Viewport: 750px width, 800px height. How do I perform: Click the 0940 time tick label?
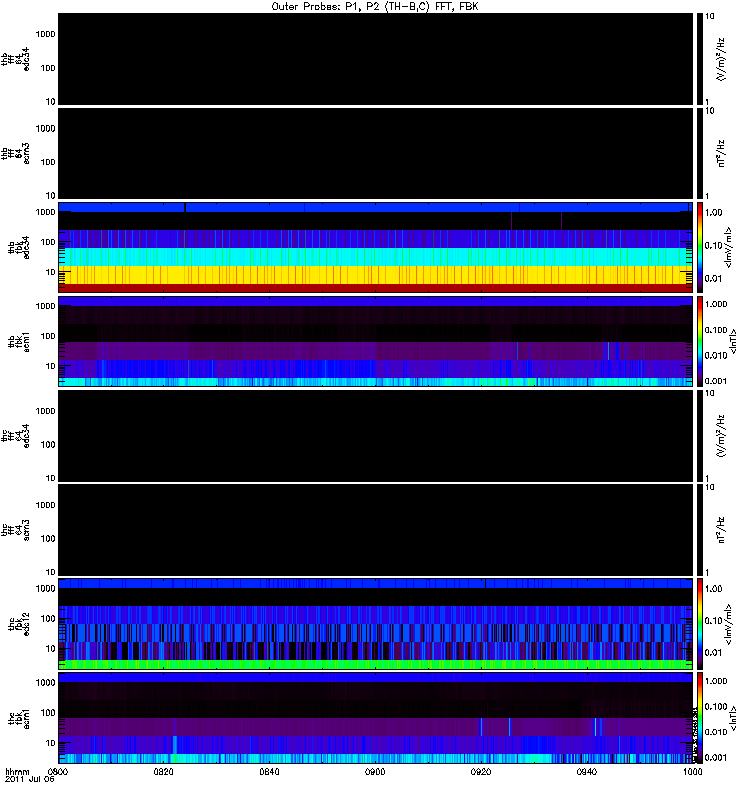(x=587, y=773)
